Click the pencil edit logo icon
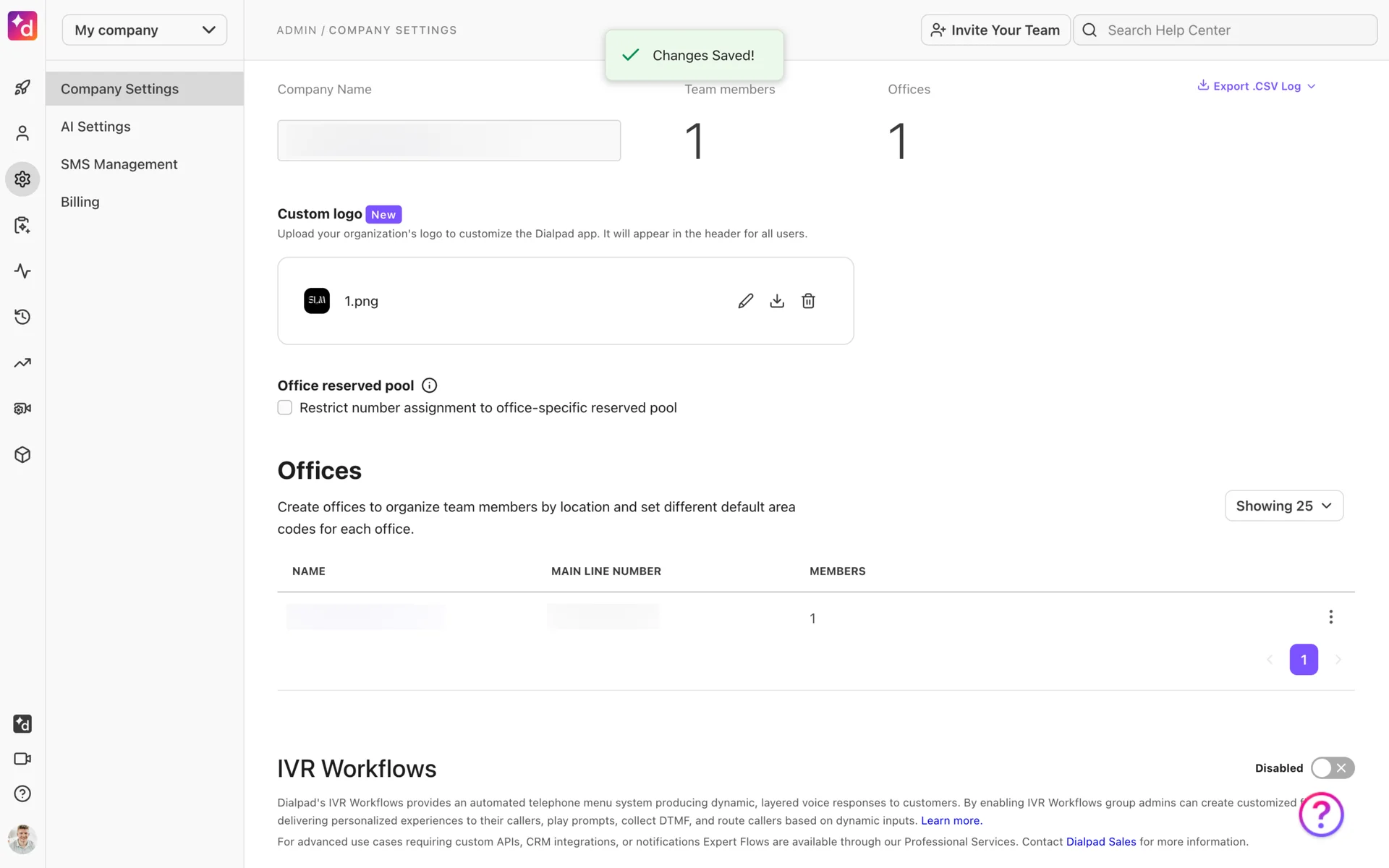The width and height of the screenshot is (1389, 868). pyautogui.click(x=745, y=301)
